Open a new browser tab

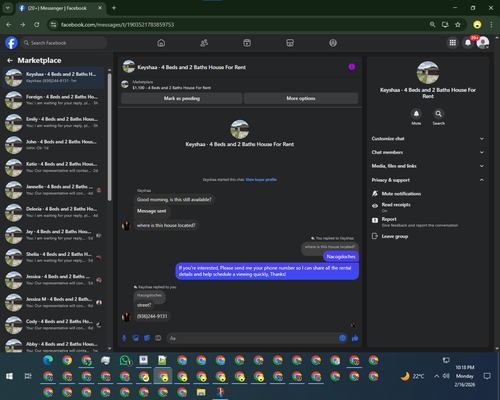click(x=114, y=8)
